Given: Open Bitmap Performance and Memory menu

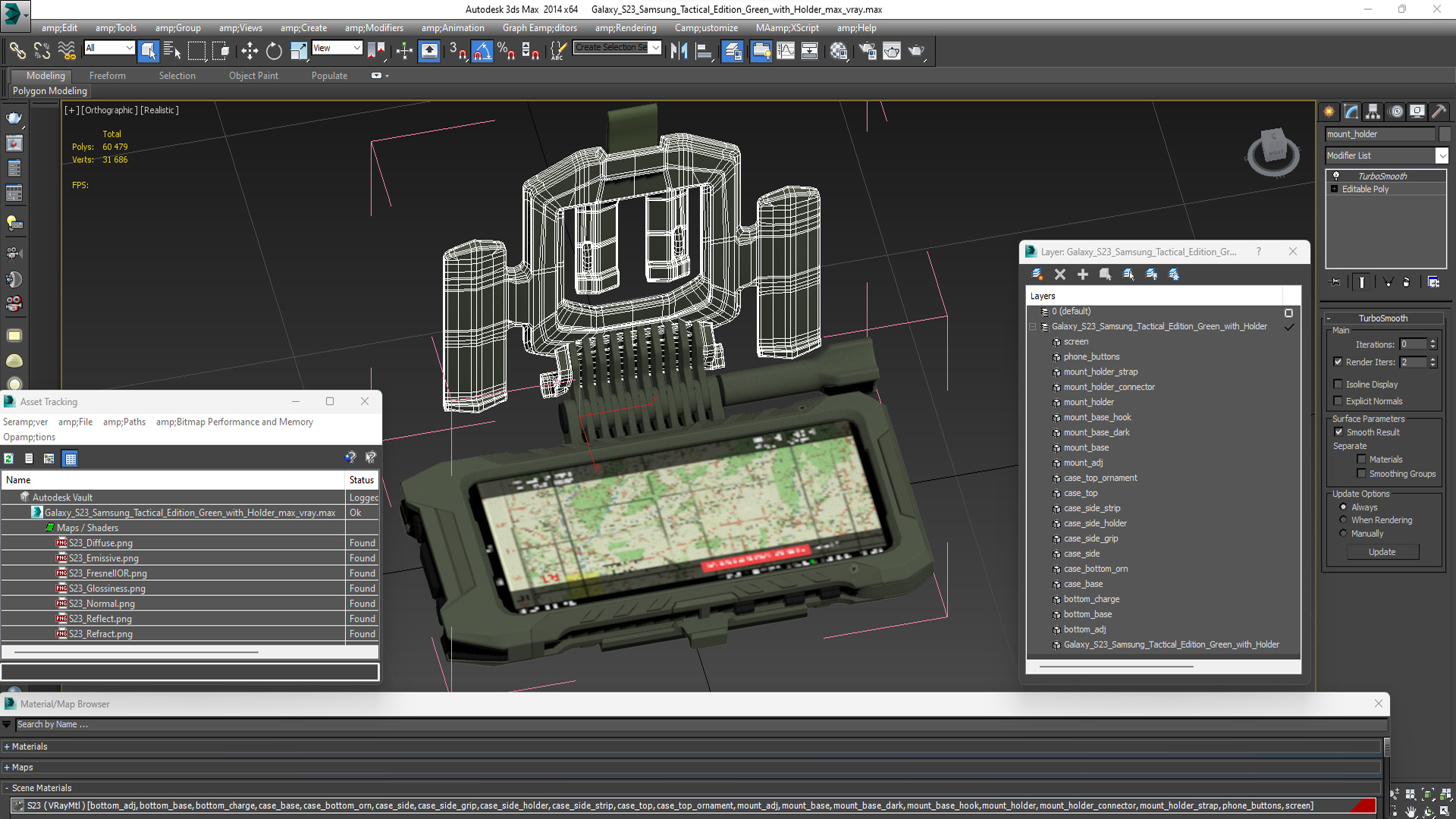Looking at the screenshot, I should [234, 422].
